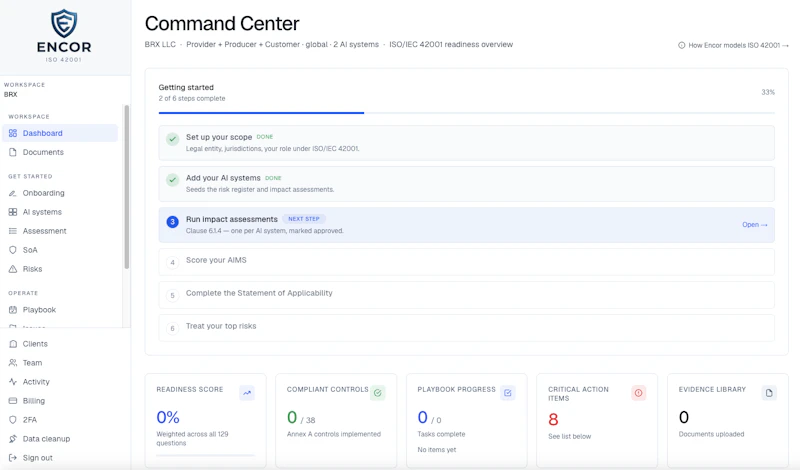This screenshot has height=470, width=800.
Task: Click the Onboarding pencil icon
Action: click(13, 193)
